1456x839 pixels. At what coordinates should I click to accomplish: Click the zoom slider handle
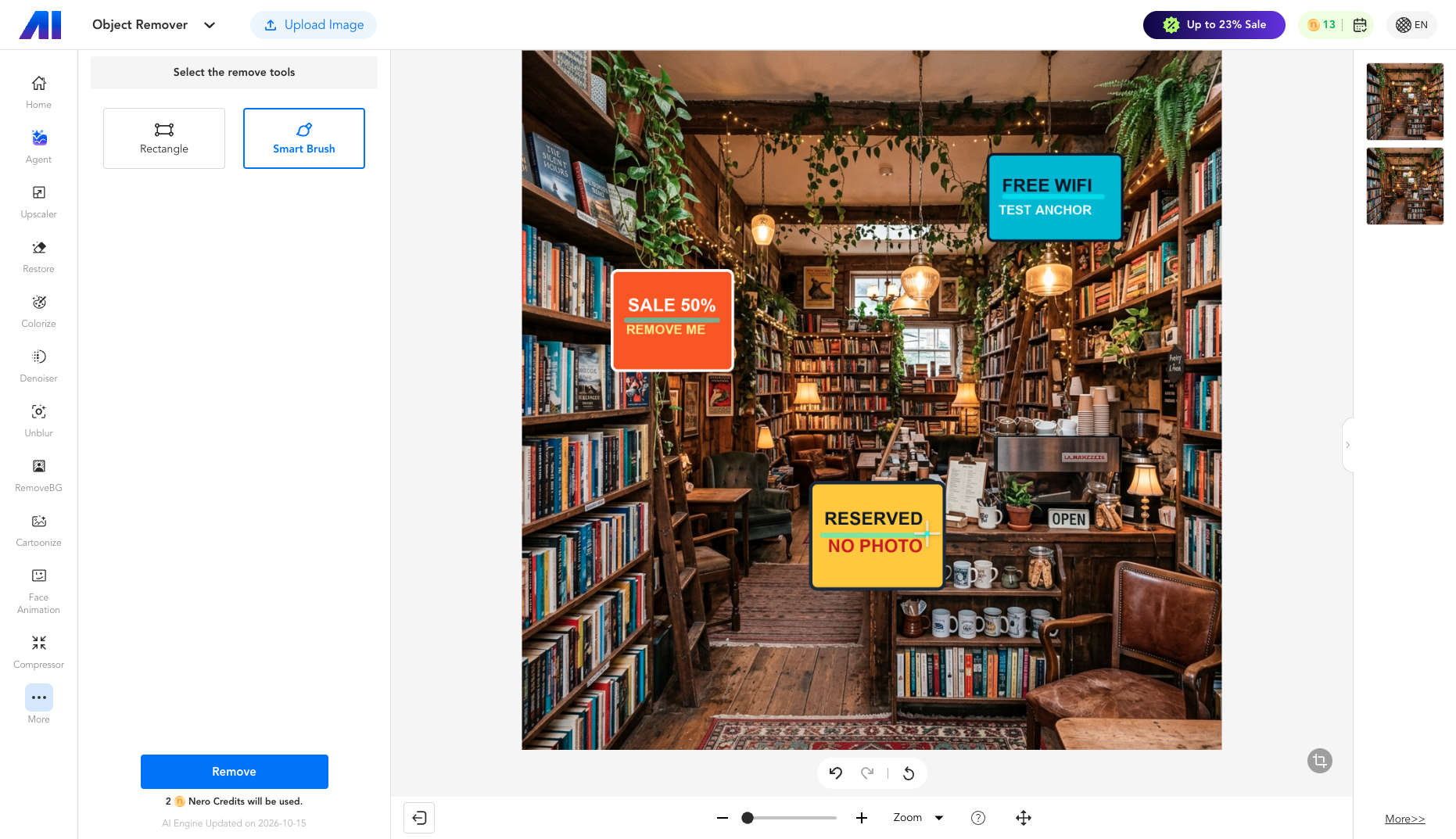[x=748, y=818]
